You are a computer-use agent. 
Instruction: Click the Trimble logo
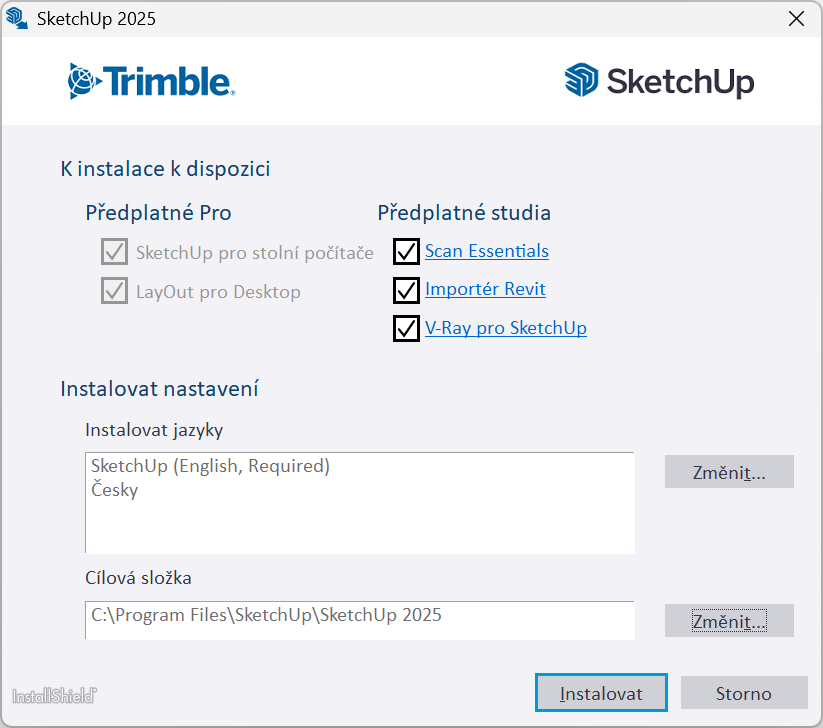(151, 81)
